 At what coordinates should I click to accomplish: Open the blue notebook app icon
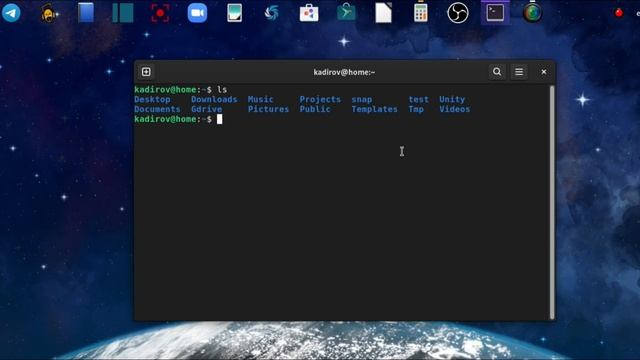86,13
